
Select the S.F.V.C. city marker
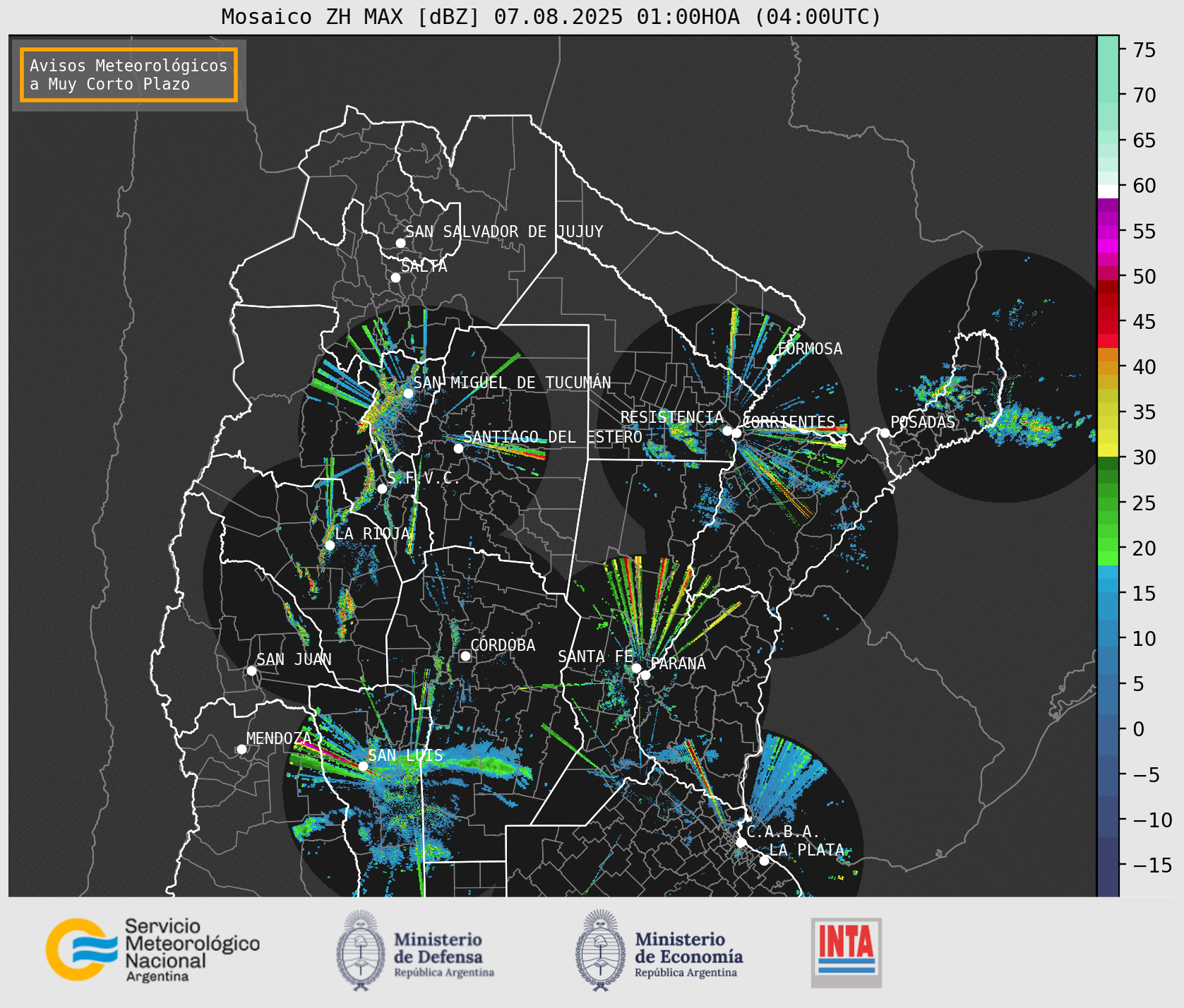point(382,488)
